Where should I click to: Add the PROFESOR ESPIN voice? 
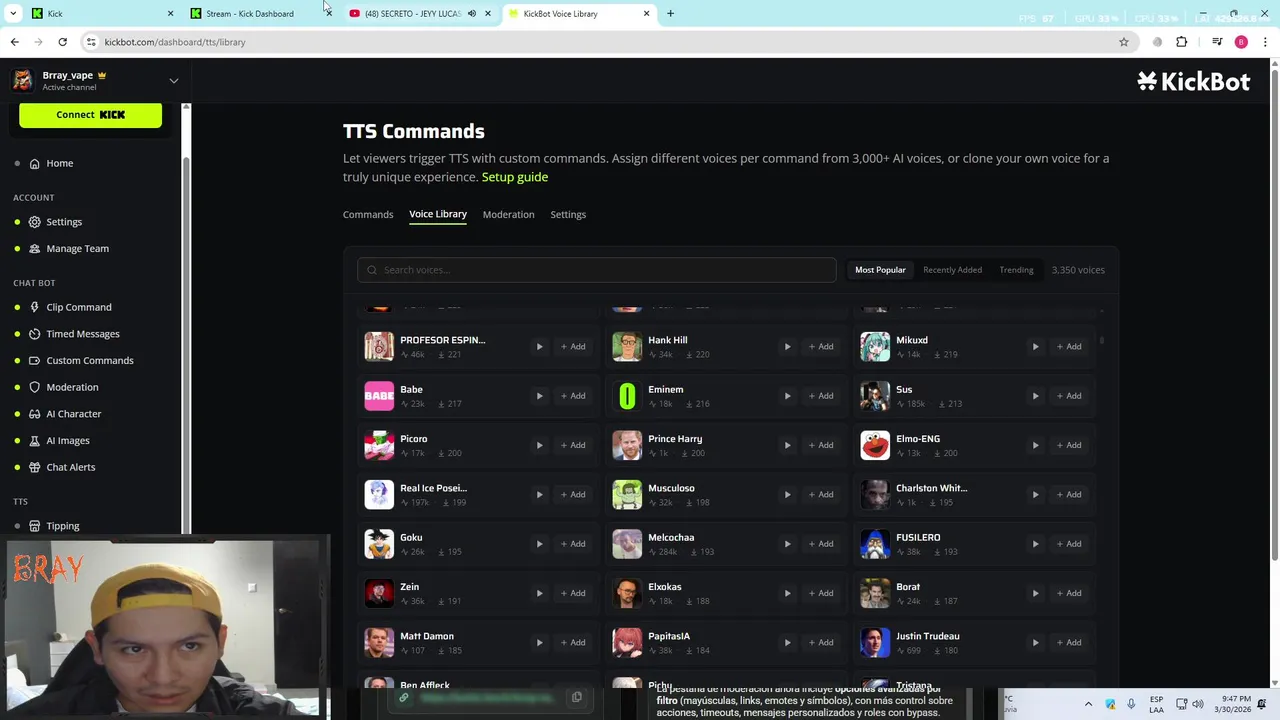tap(572, 347)
